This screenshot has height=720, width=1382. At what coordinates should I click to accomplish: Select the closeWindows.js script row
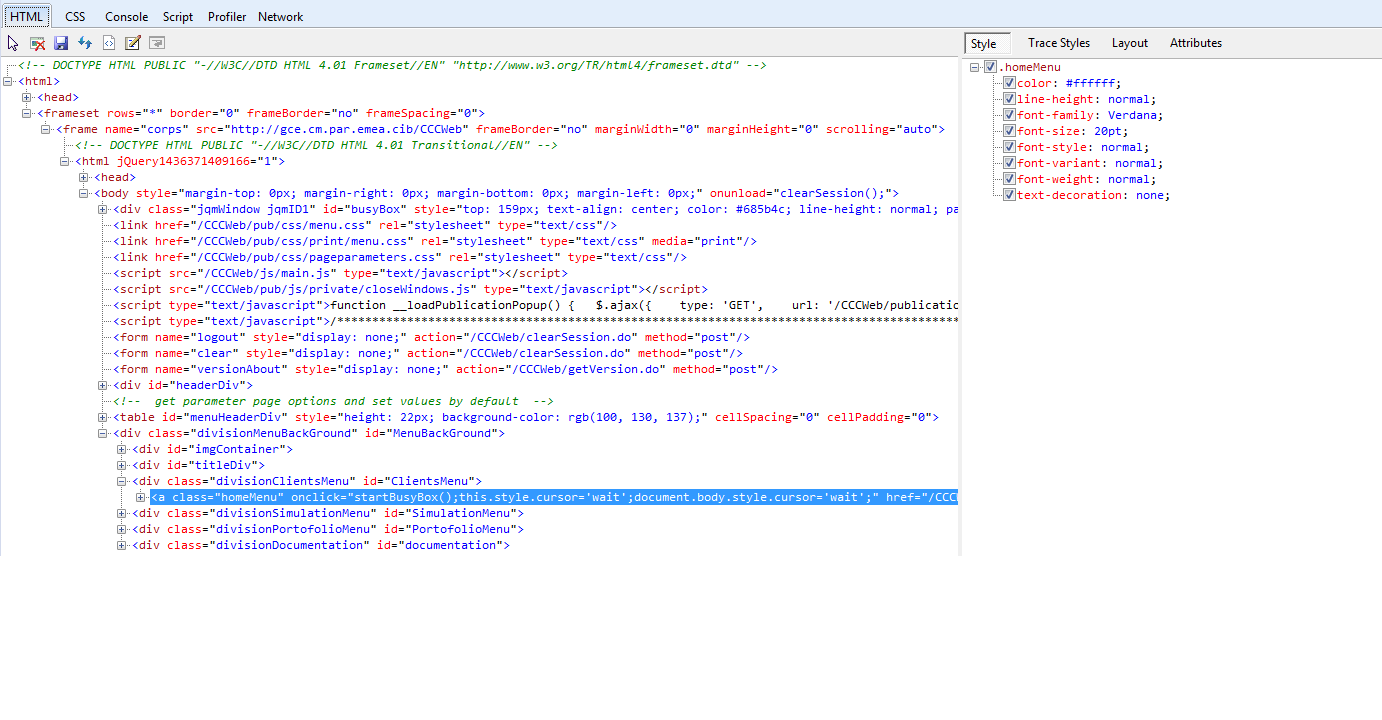tap(410, 289)
